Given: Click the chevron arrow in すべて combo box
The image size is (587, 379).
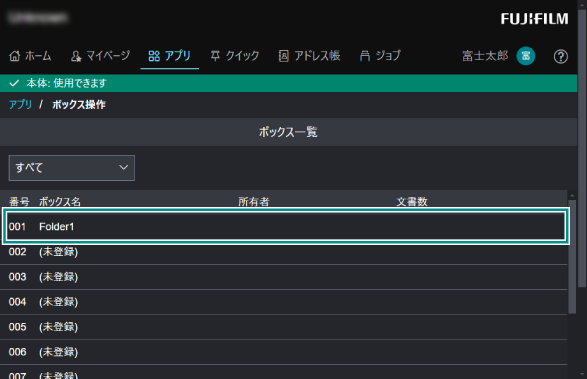Looking at the screenshot, I should click(x=124, y=167).
